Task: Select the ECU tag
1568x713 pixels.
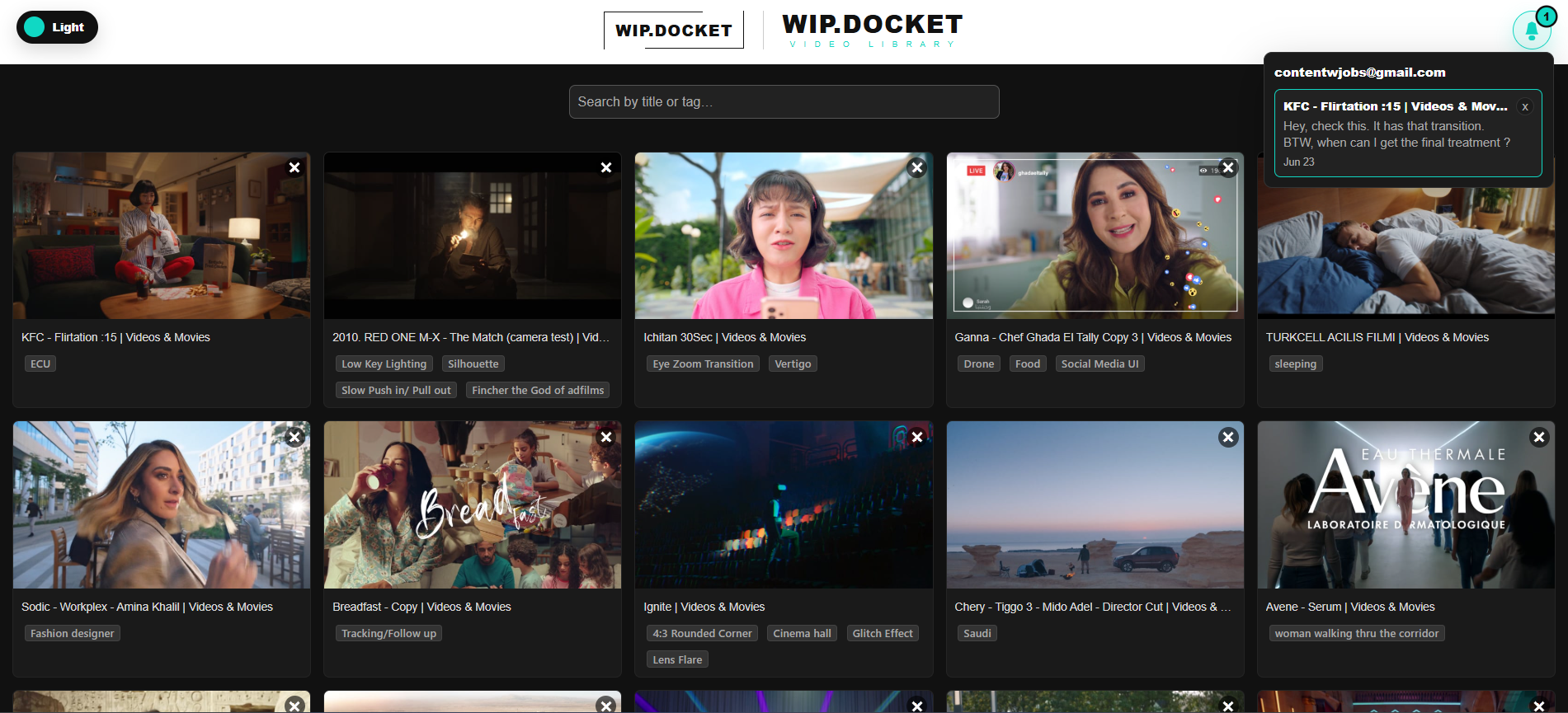Action: [40, 364]
